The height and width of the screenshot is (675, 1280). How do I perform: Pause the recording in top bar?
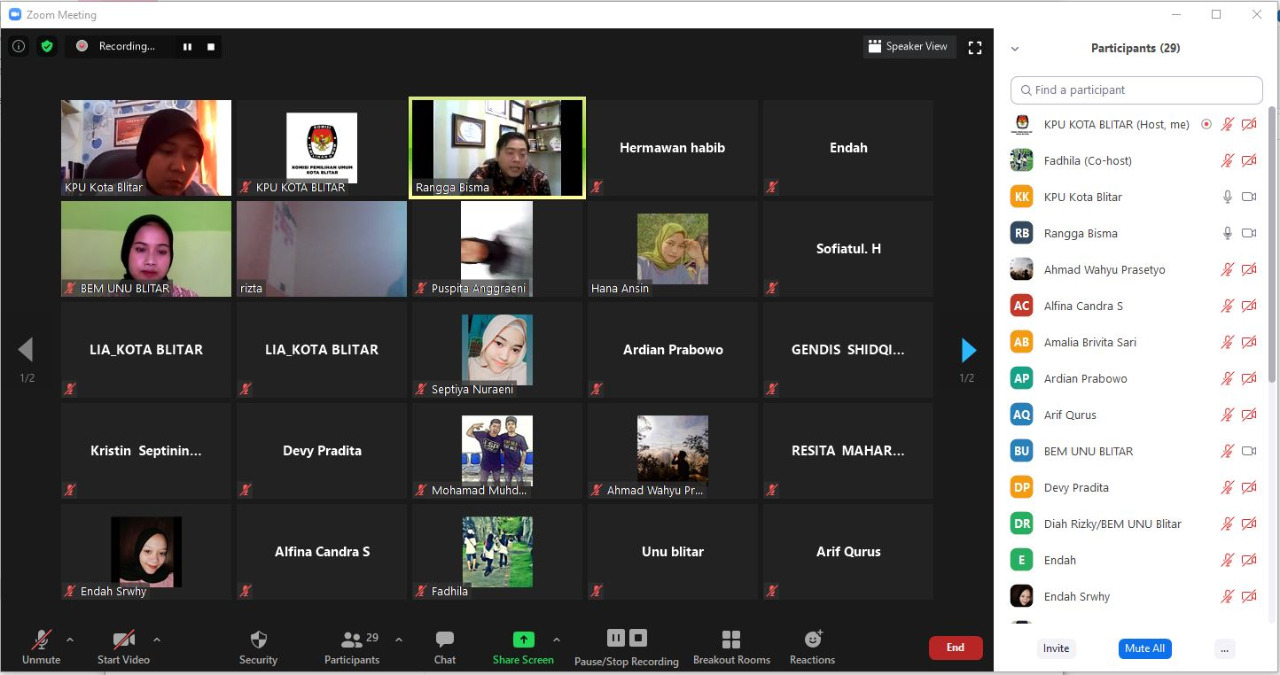pos(187,46)
